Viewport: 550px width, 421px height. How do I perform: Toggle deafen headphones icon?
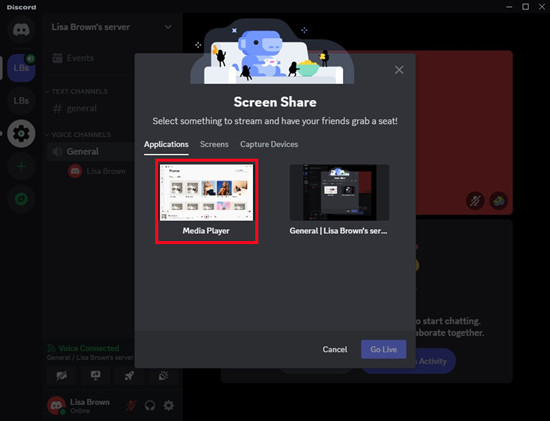coord(150,406)
